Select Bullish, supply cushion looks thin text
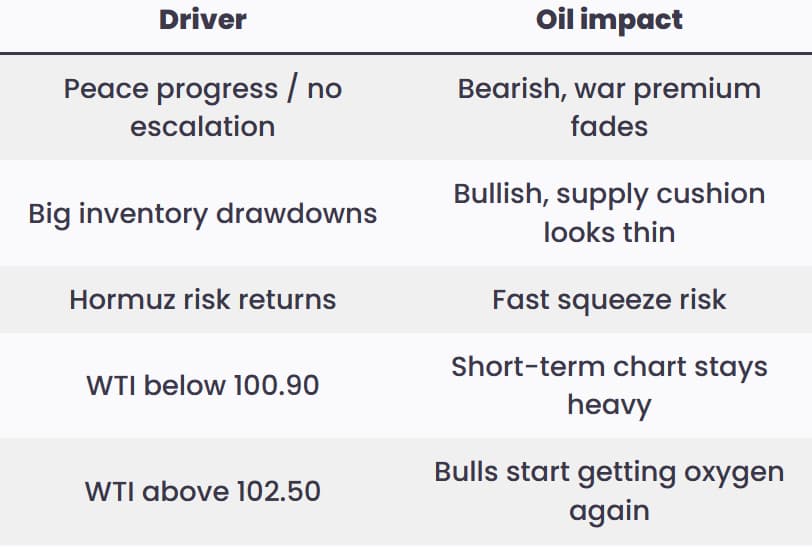 [609, 213]
